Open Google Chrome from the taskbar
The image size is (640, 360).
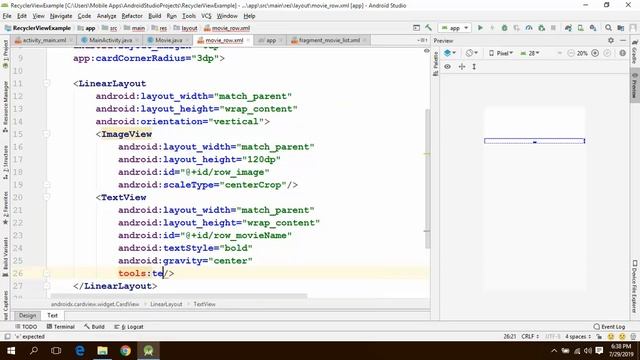tap(125, 351)
